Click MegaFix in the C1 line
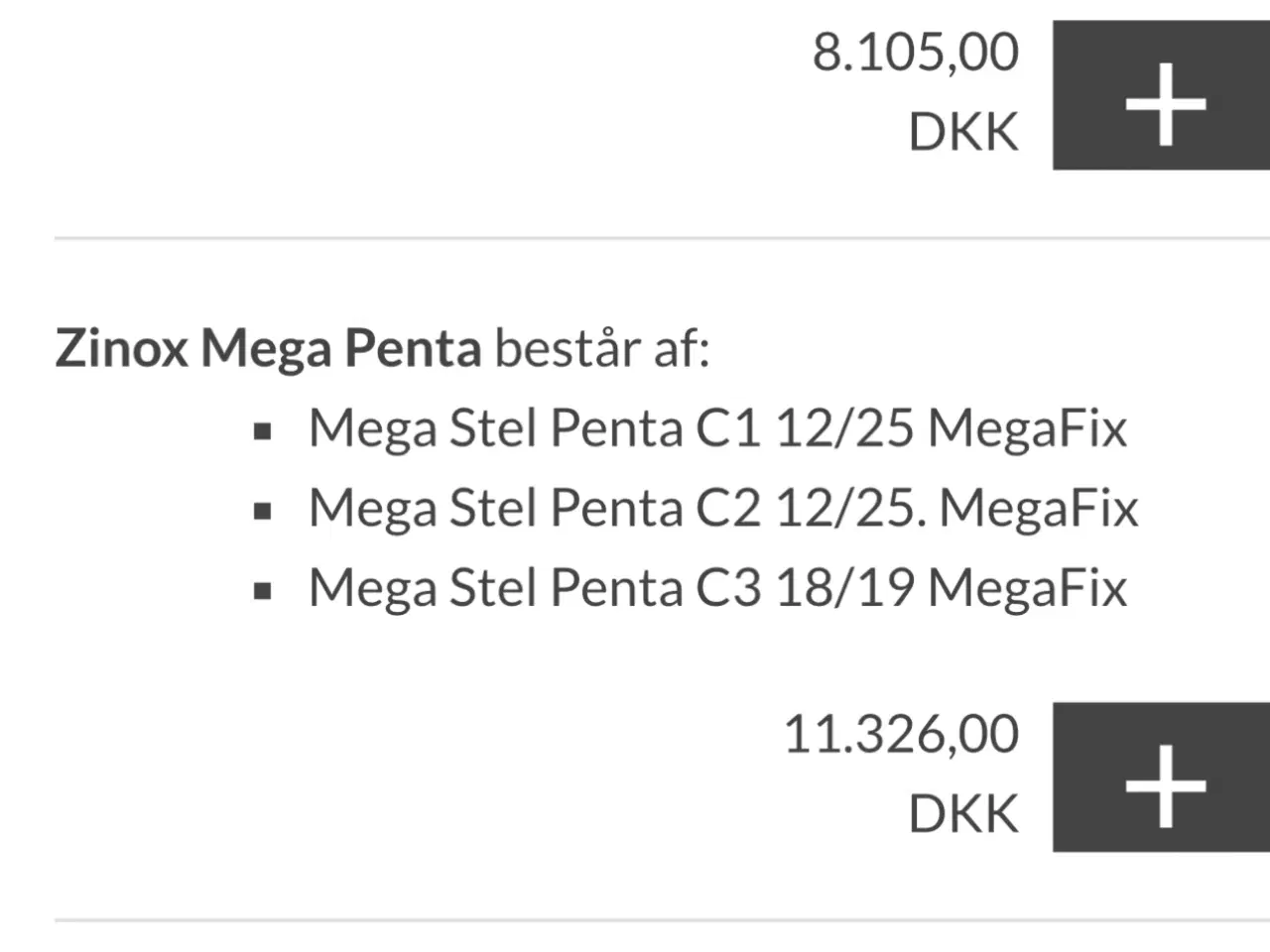 coord(1027,429)
